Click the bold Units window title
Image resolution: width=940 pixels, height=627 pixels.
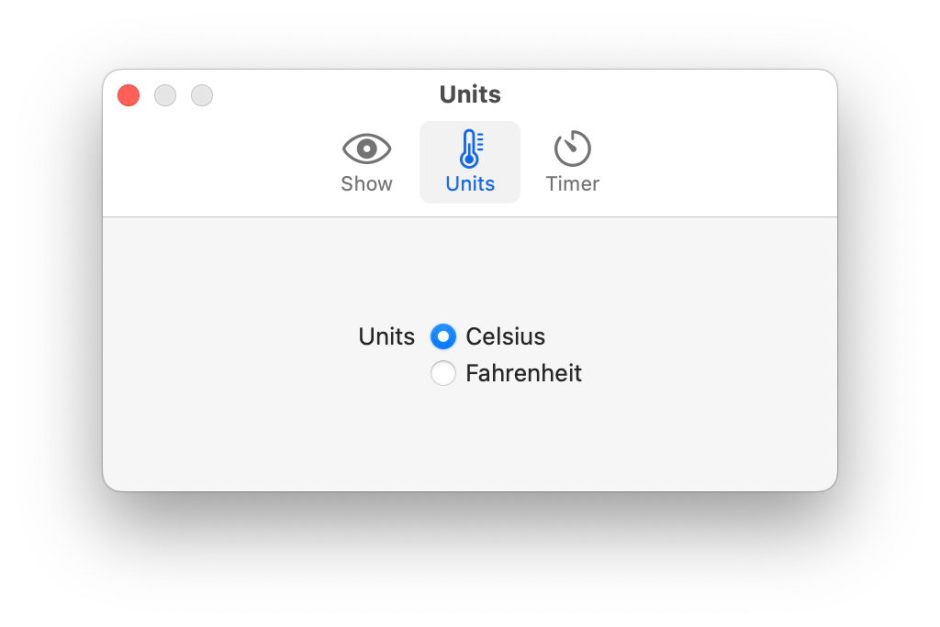(470, 95)
